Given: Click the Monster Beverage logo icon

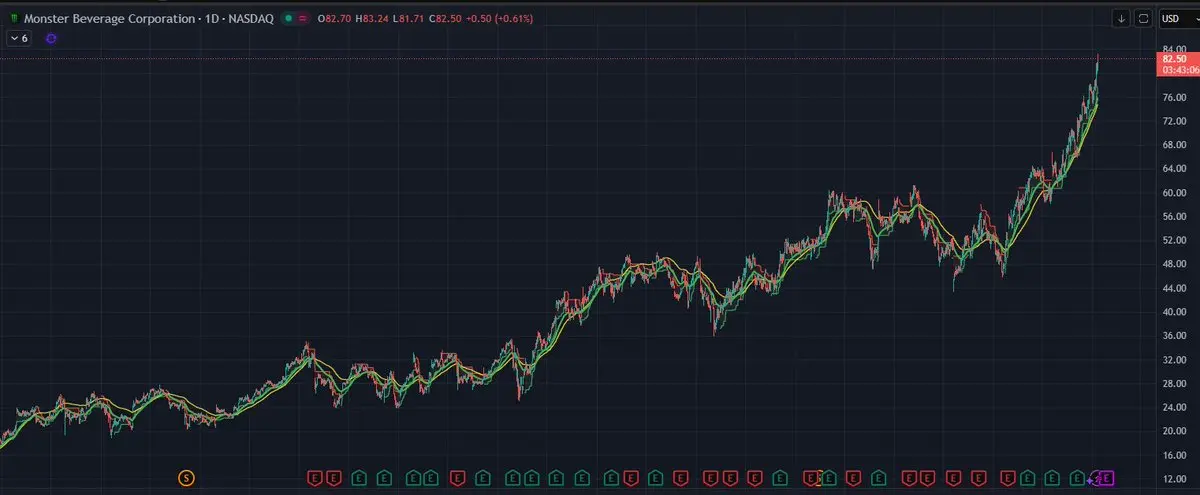Looking at the screenshot, I should (13, 18).
